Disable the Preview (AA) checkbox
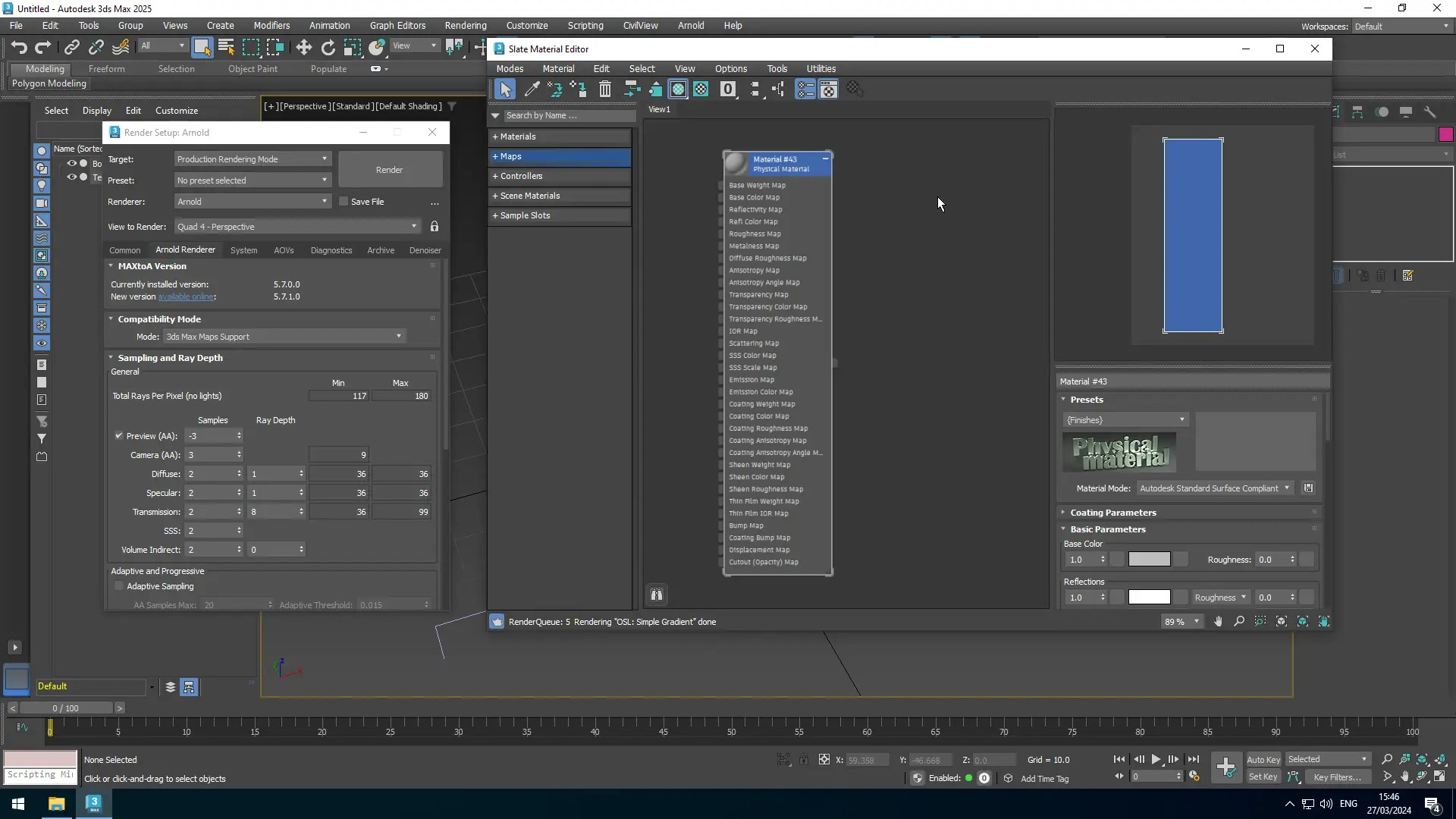The width and height of the screenshot is (1456, 819). 119,436
